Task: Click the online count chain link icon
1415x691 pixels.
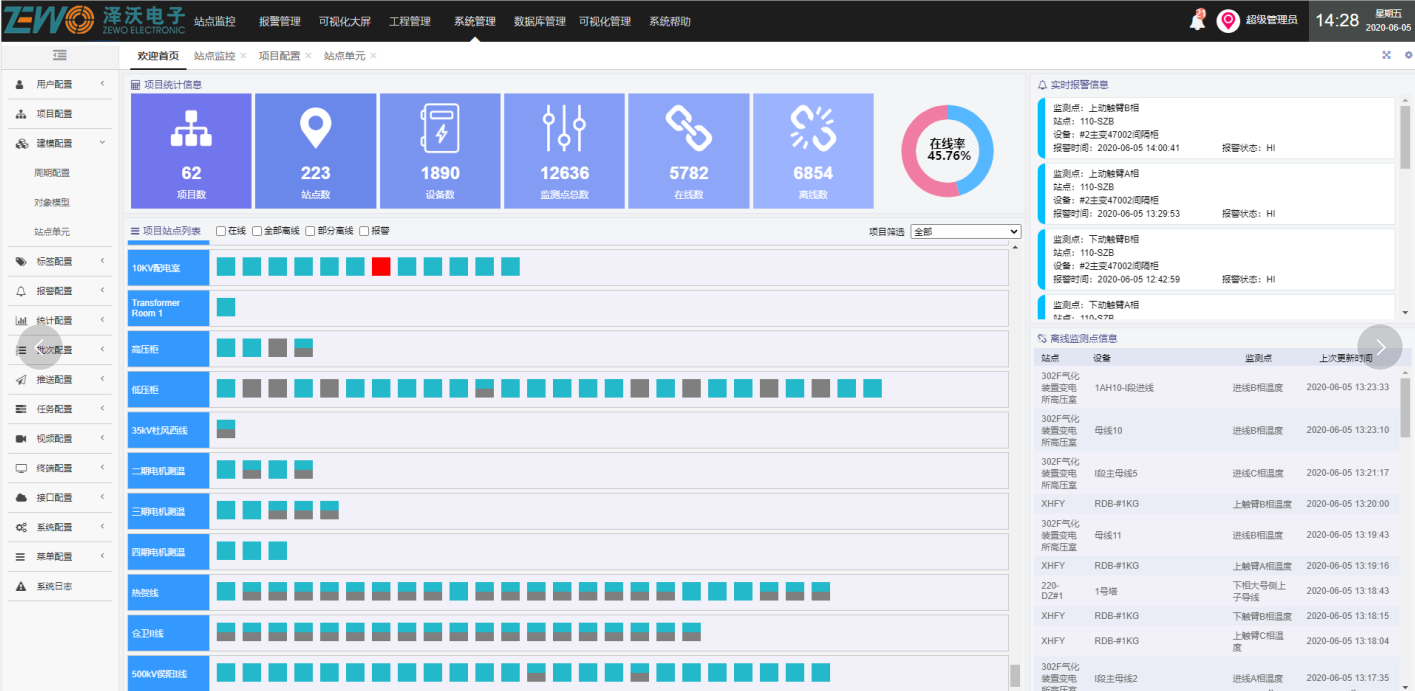Action: pos(688,128)
